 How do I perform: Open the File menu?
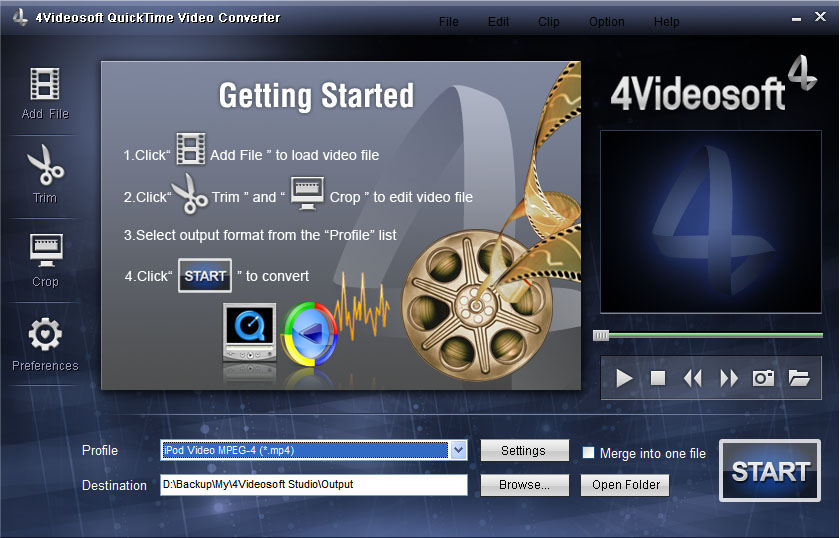448,22
